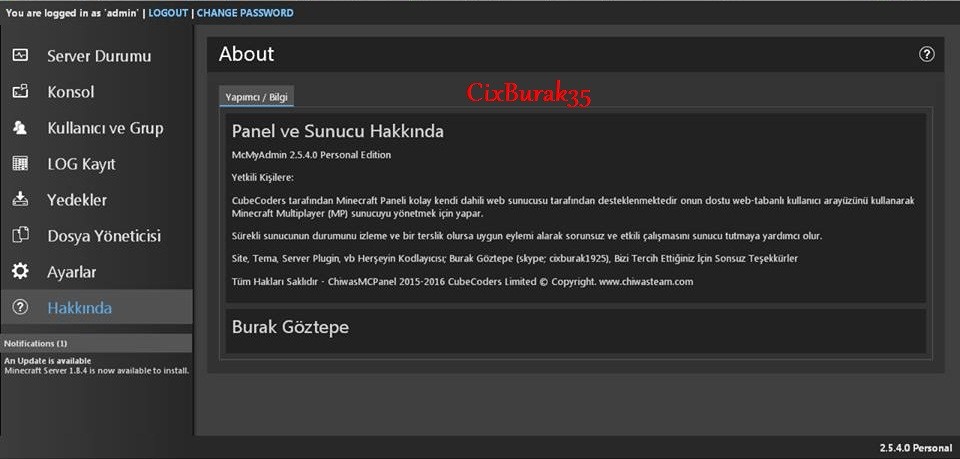Click the 'Yetkili Kişilere:' line

tap(263, 177)
